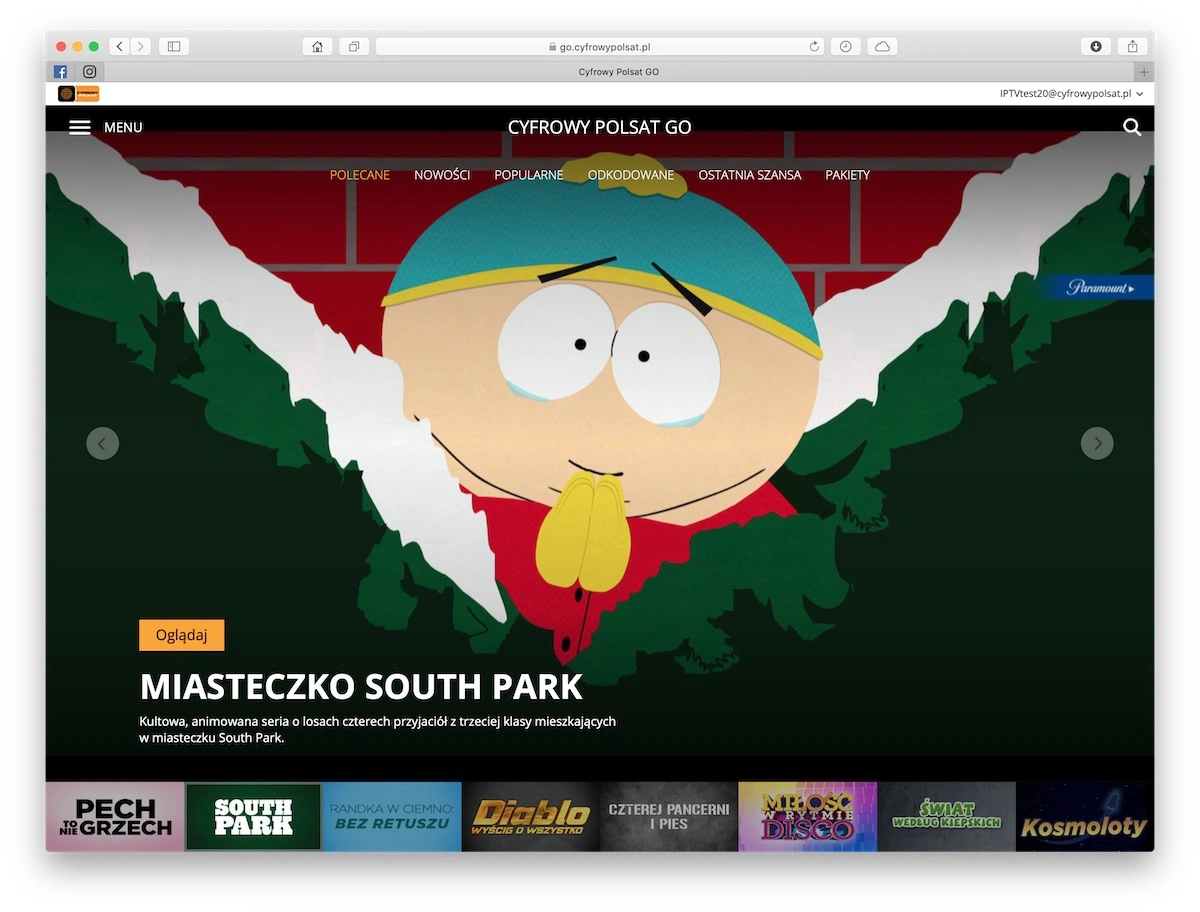
Task: Open iCloud tabs icon
Action: click(882, 46)
